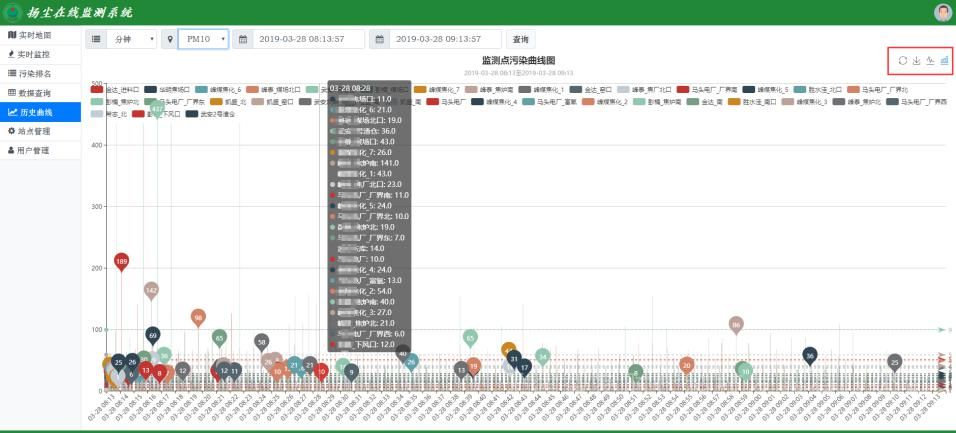Click the calendar icon before end time
The width and height of the screenshot is (956, 433).
[380, 39]
